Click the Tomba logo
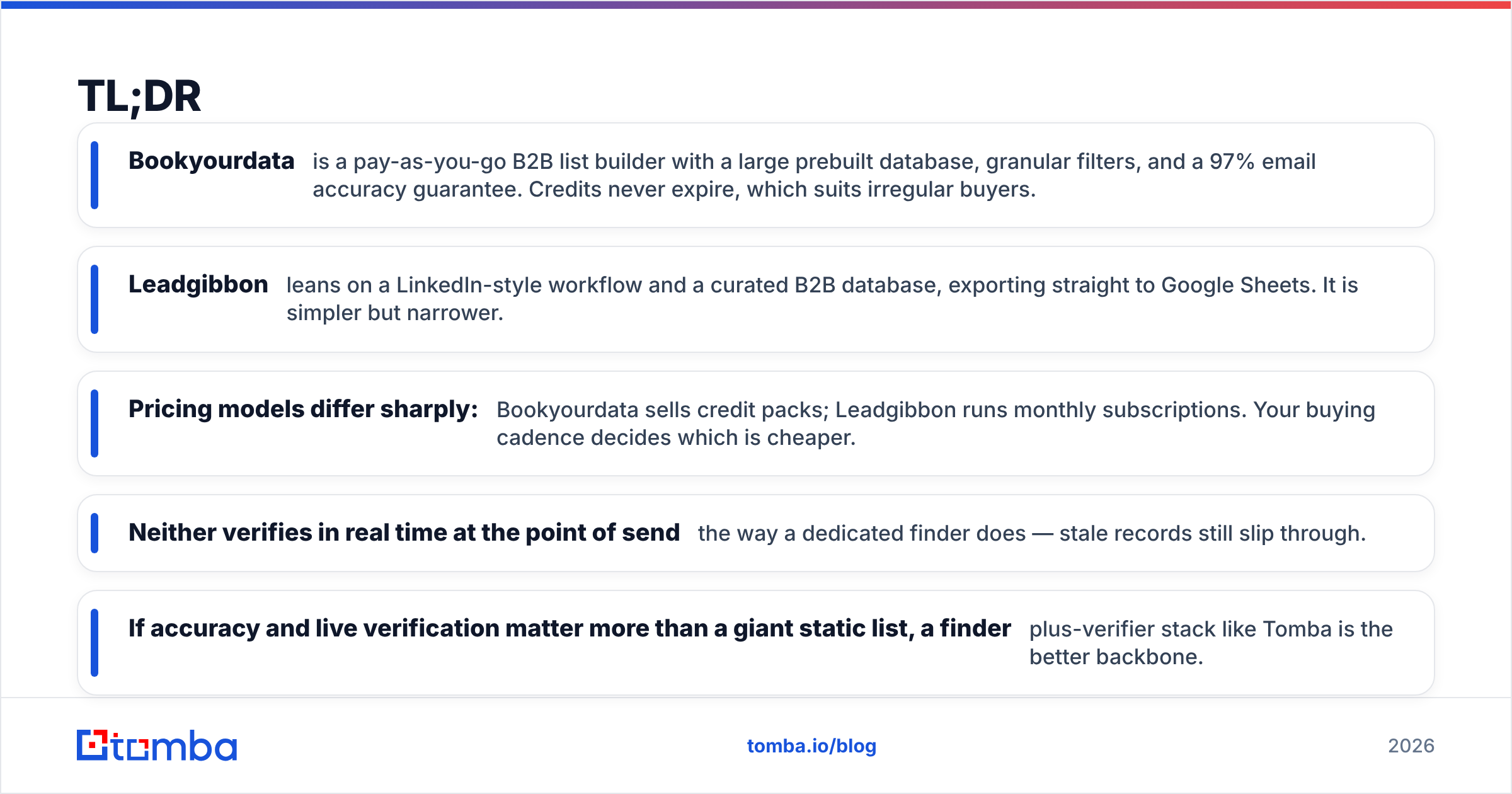The height and width of the screenshot is (794, 1512). (x=157, y=745)
